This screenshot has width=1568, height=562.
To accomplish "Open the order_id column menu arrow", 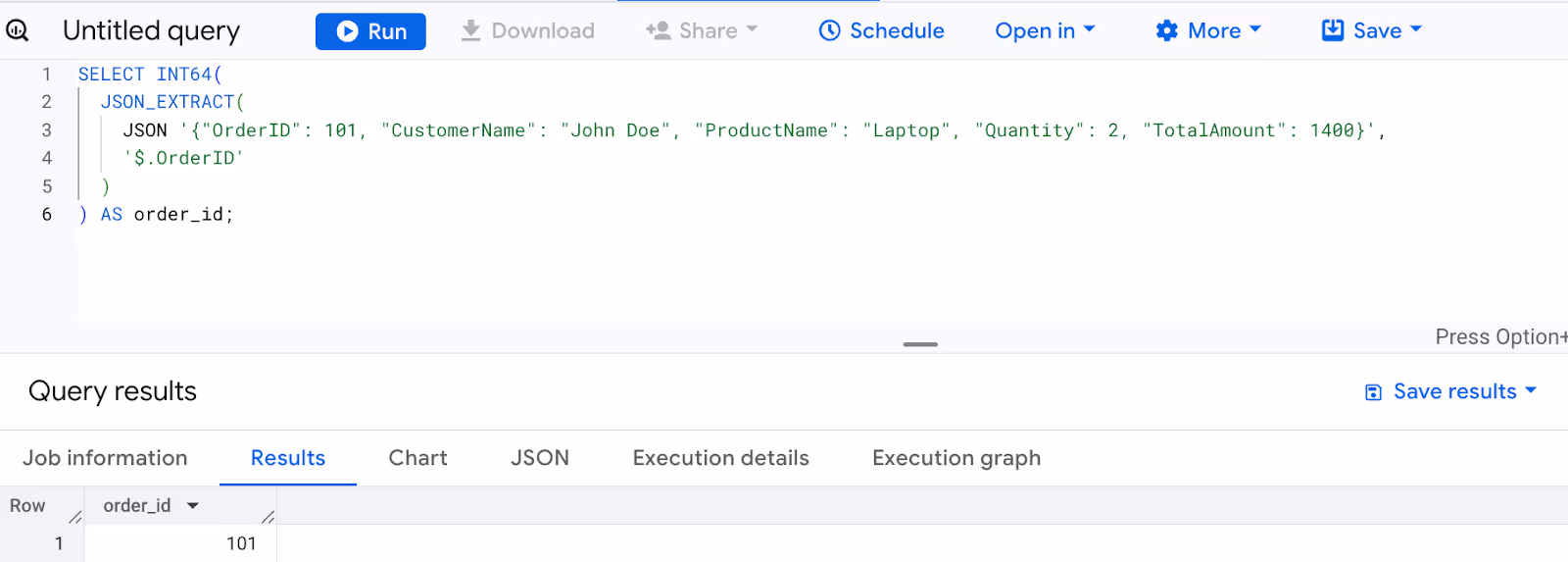I will point(193,506).
